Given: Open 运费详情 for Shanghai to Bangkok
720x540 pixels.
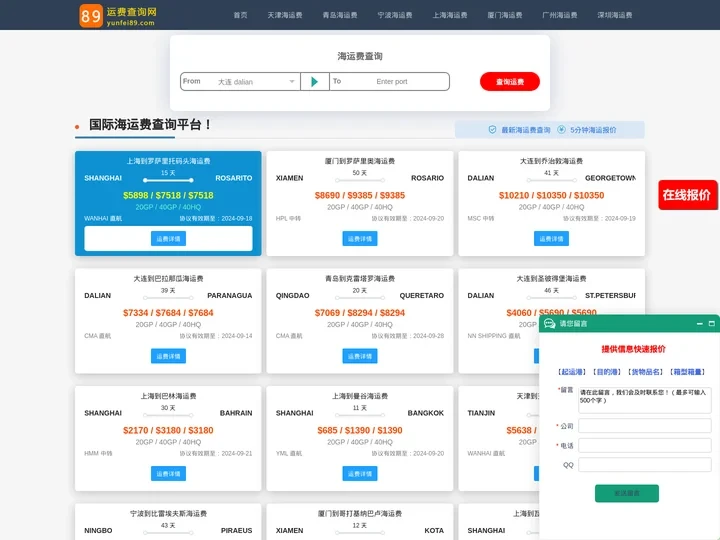Looking at the screenshot, I should pyautogui.click(x=360, y=474).
